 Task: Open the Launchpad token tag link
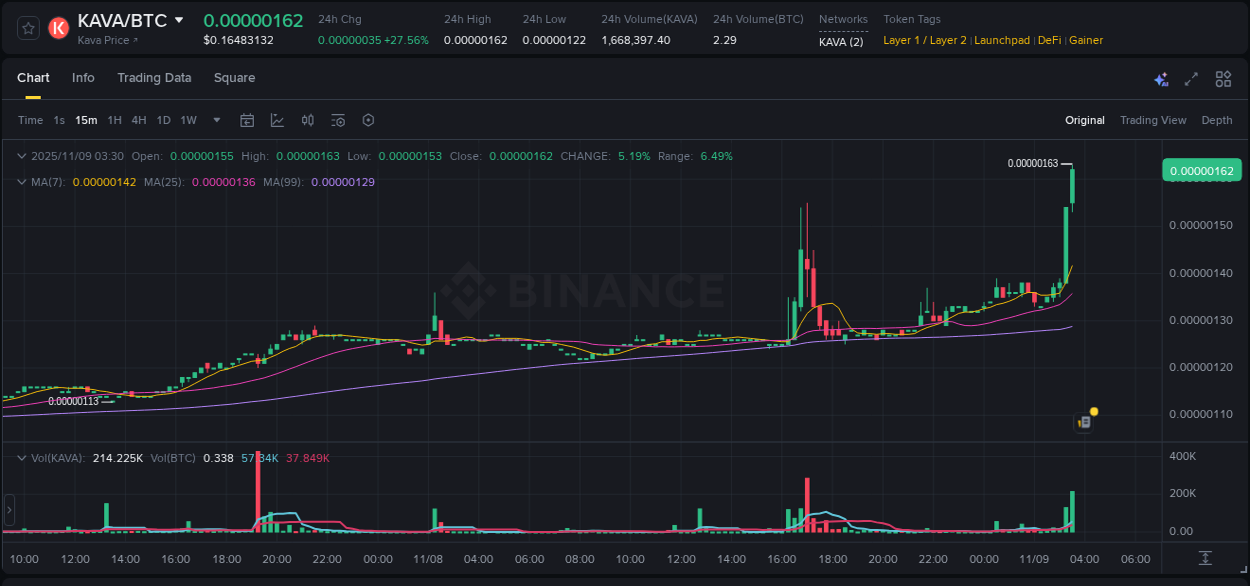(x=1002, y=40)
